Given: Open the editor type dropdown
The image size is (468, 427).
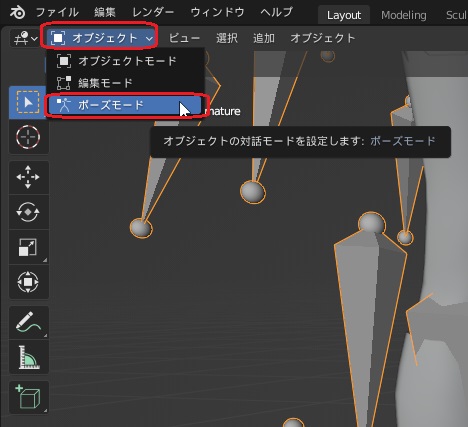Looking at the screenshot, I should click(x=25, y=38).
